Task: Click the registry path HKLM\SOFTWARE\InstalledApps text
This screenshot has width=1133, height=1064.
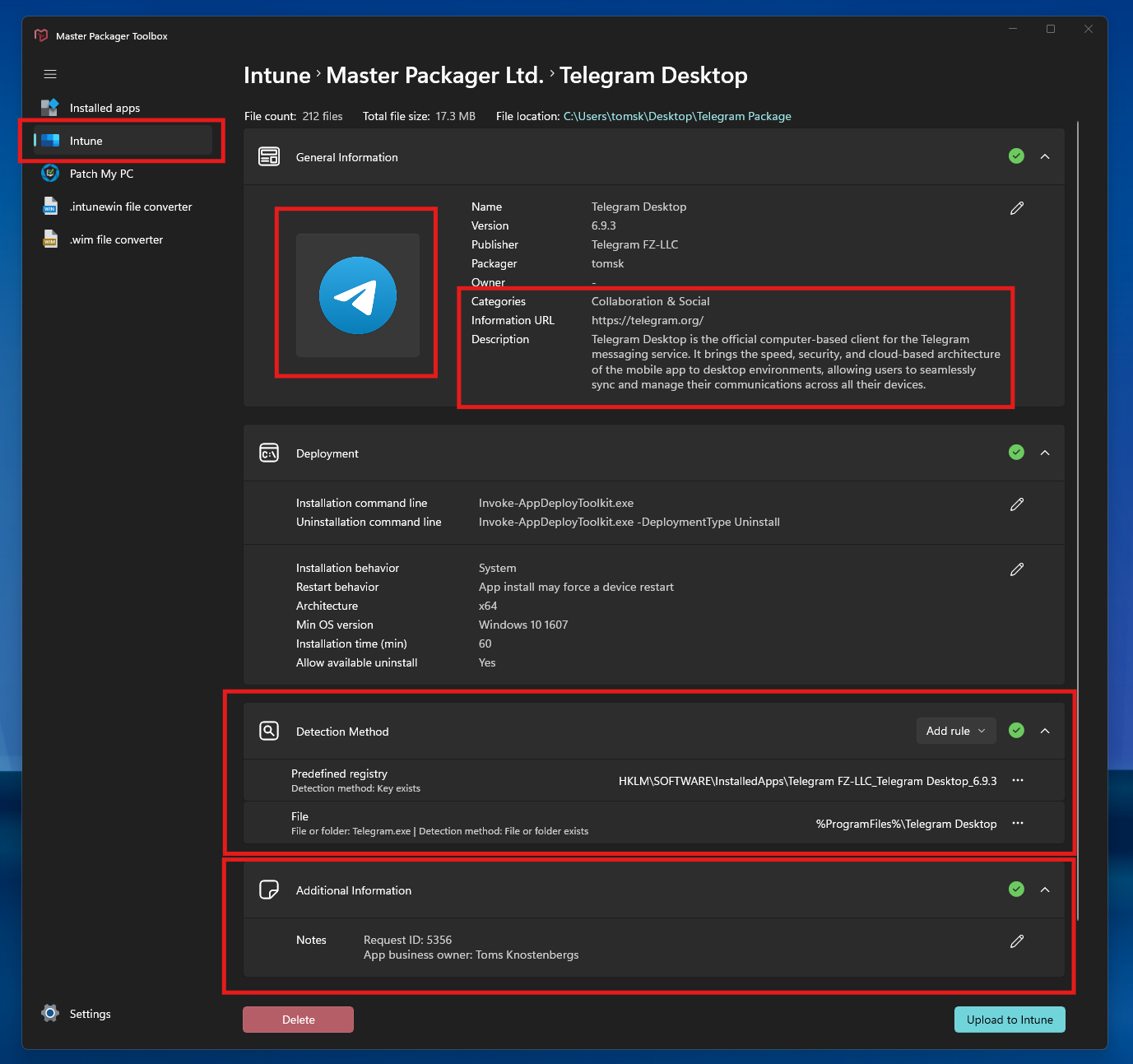Action: point(807,781)
